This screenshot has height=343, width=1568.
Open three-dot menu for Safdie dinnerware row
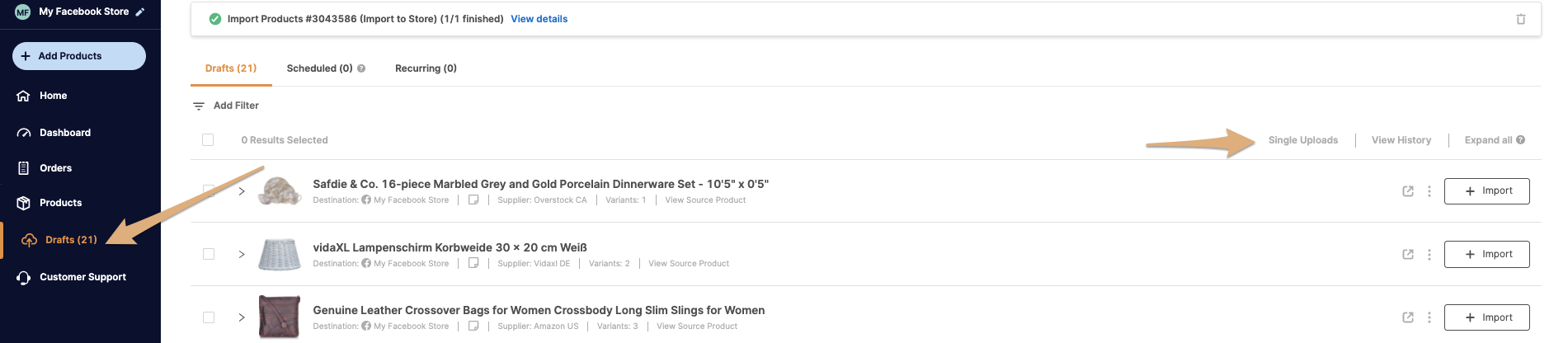[1429, 191]
